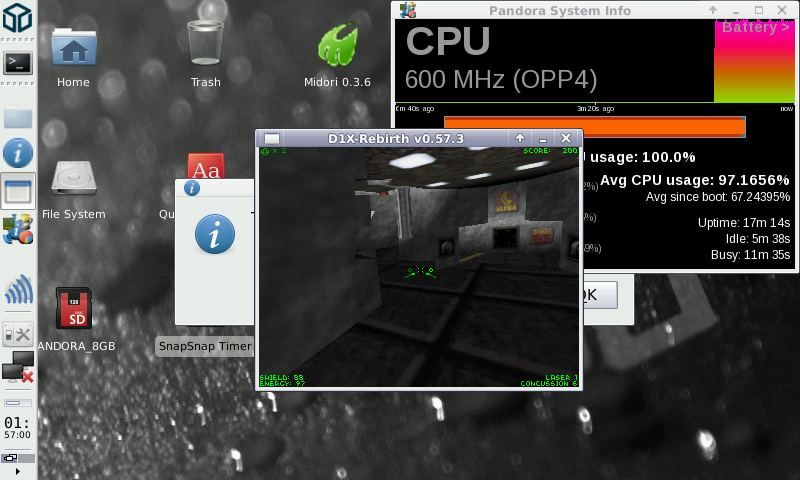Click the panel clock showing 01:57
This screenshot has width=800, height=480.
(18, 429)
